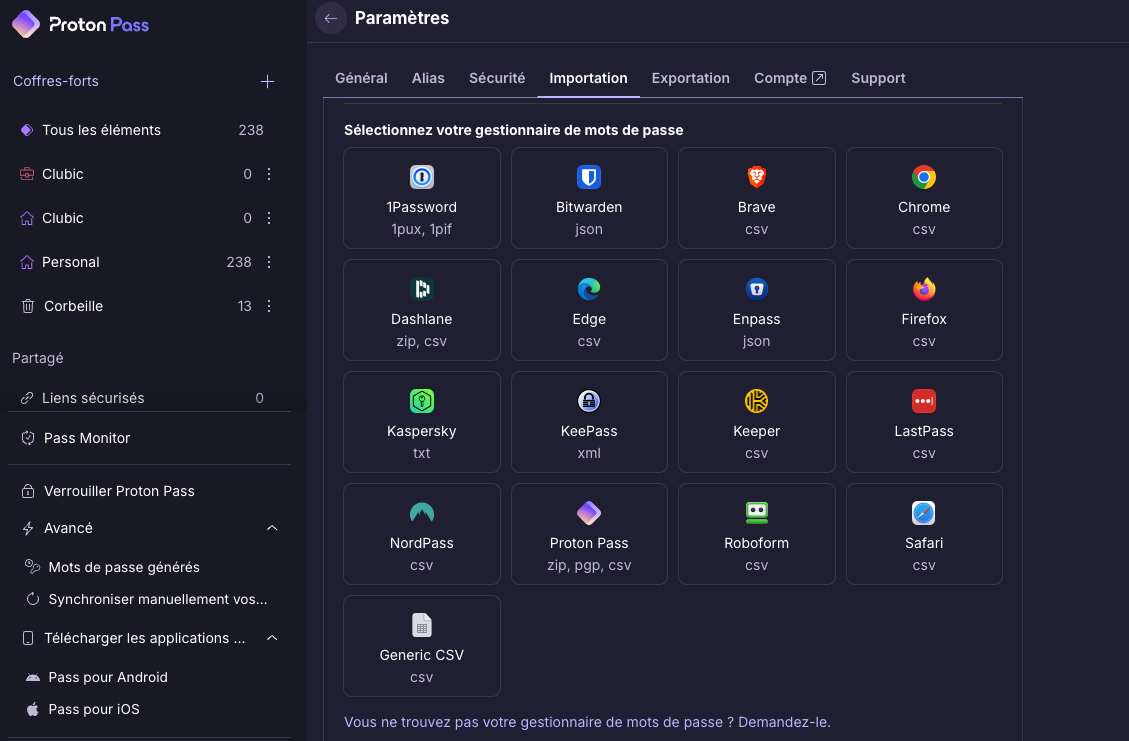The image size is (1129, 741).
Task: Add a new vault with the plus icon
Action: [267, 81]
